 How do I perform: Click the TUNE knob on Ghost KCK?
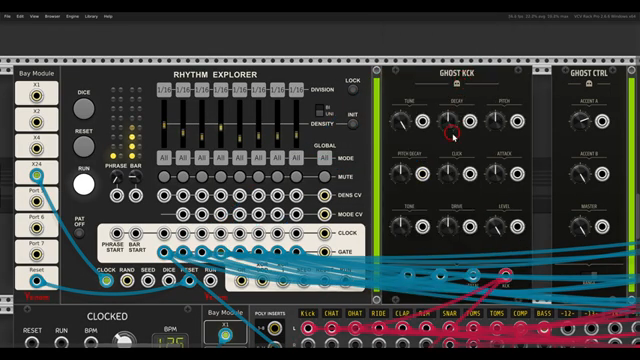click(x=400, y=121)
